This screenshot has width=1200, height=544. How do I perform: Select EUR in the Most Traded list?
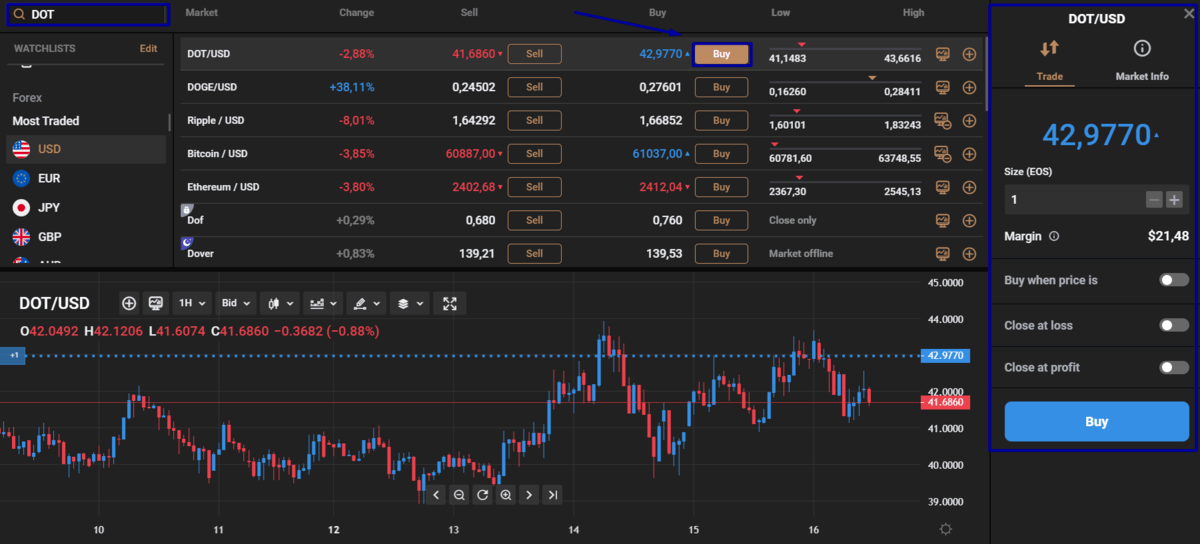[50, 178]
